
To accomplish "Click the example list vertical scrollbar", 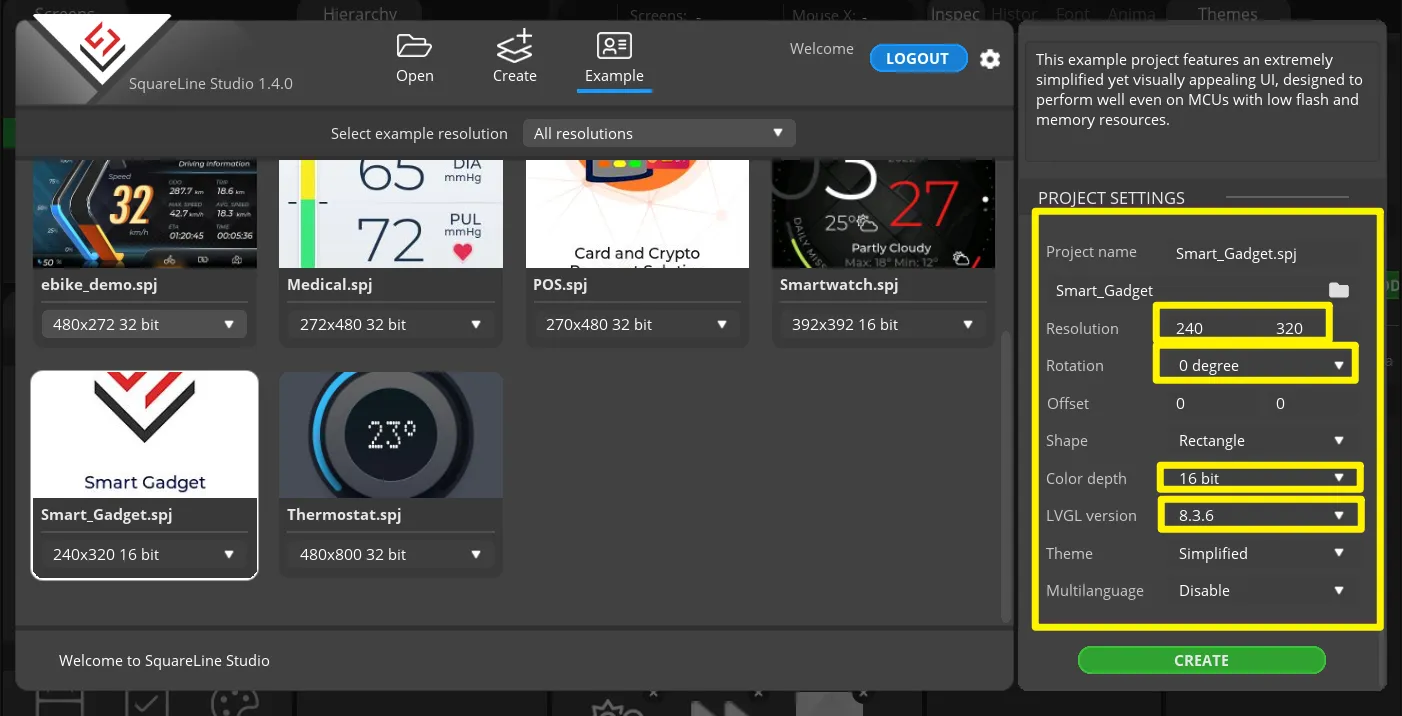I will click(1006, 470).
